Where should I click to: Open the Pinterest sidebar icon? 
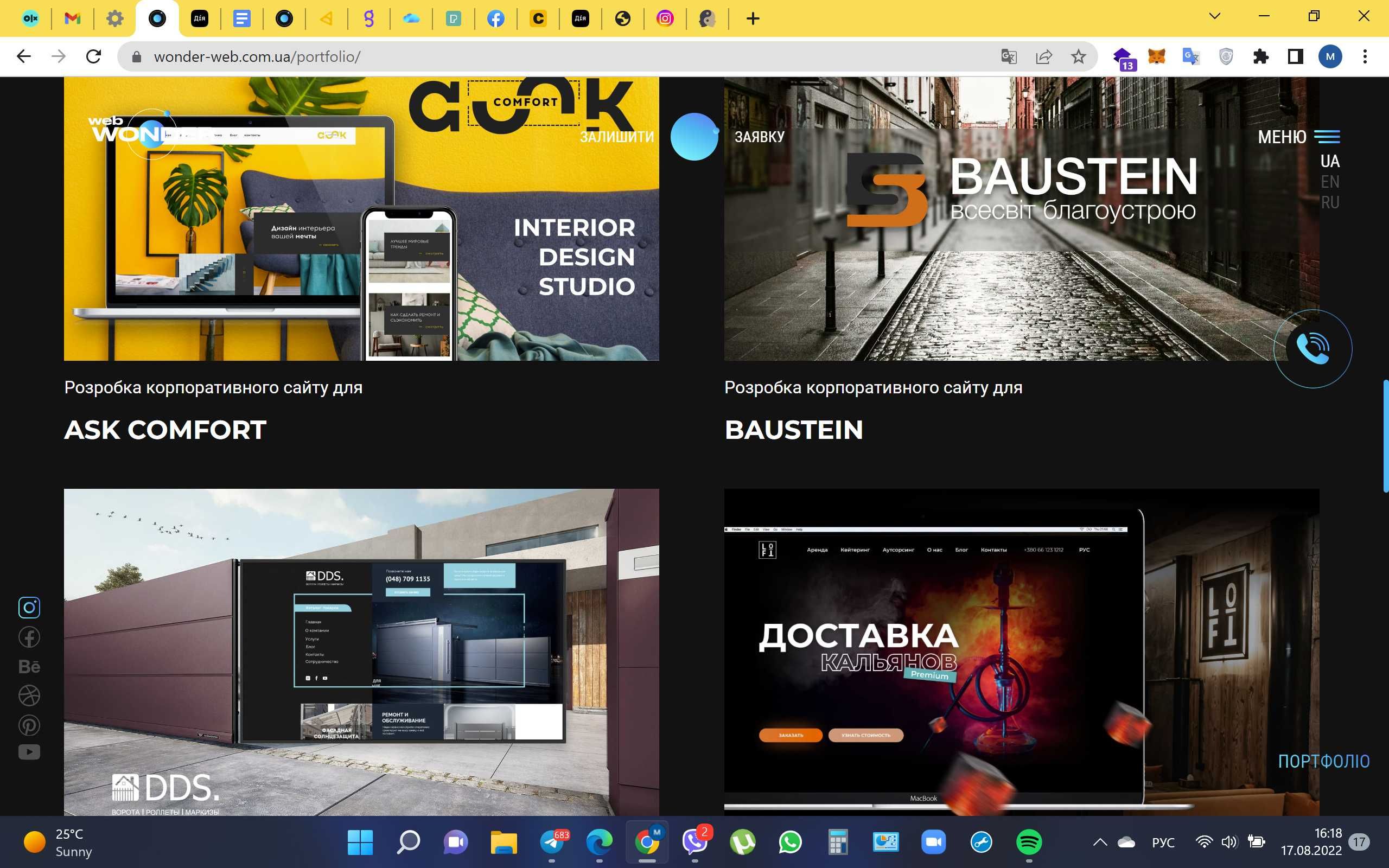coord(29,725)
